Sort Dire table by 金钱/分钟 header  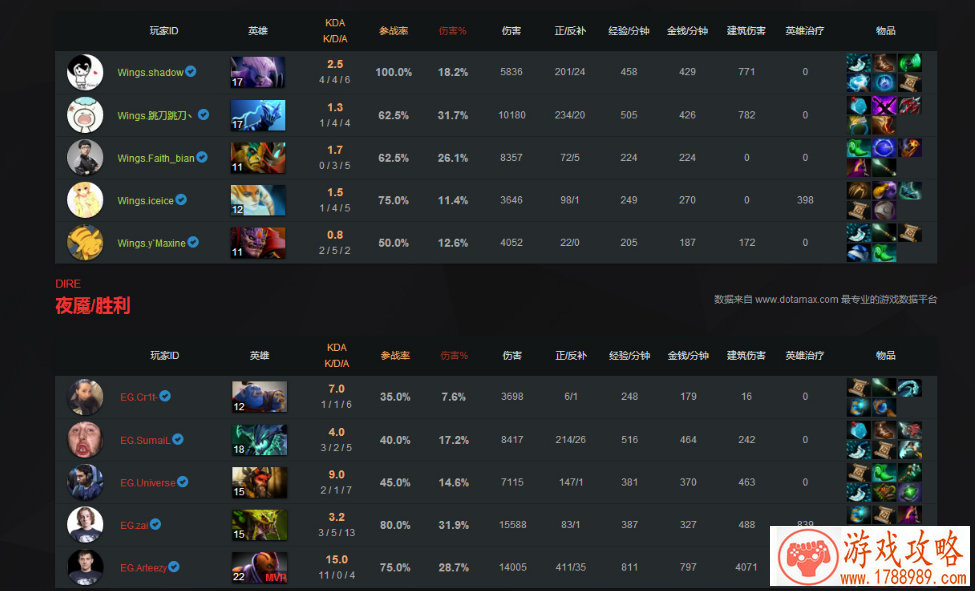click(688, 355)
